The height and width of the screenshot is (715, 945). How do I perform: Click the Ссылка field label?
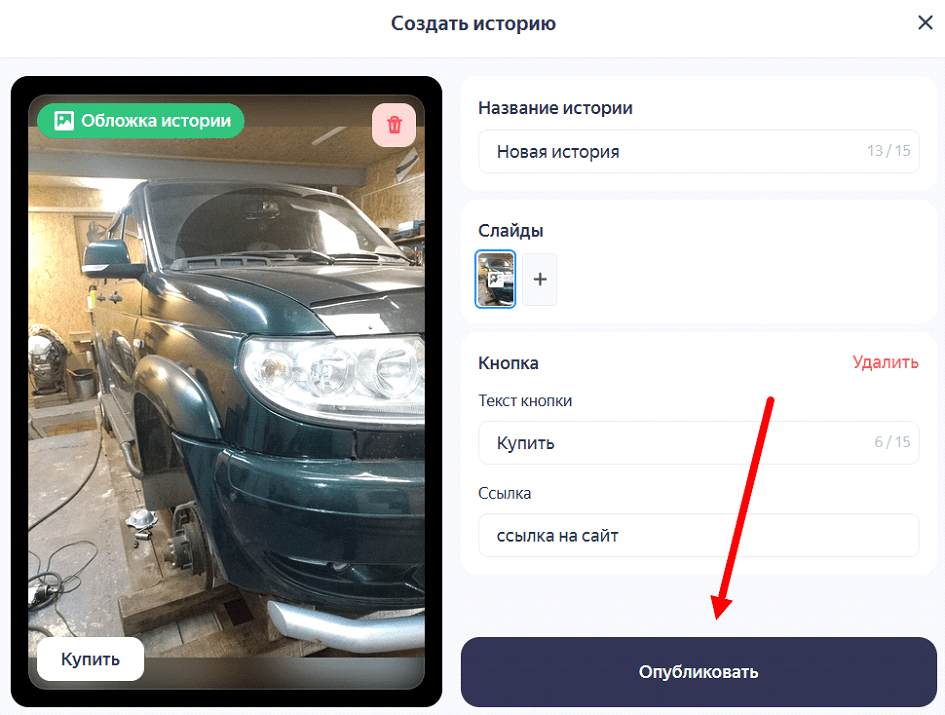coord(504,493)
